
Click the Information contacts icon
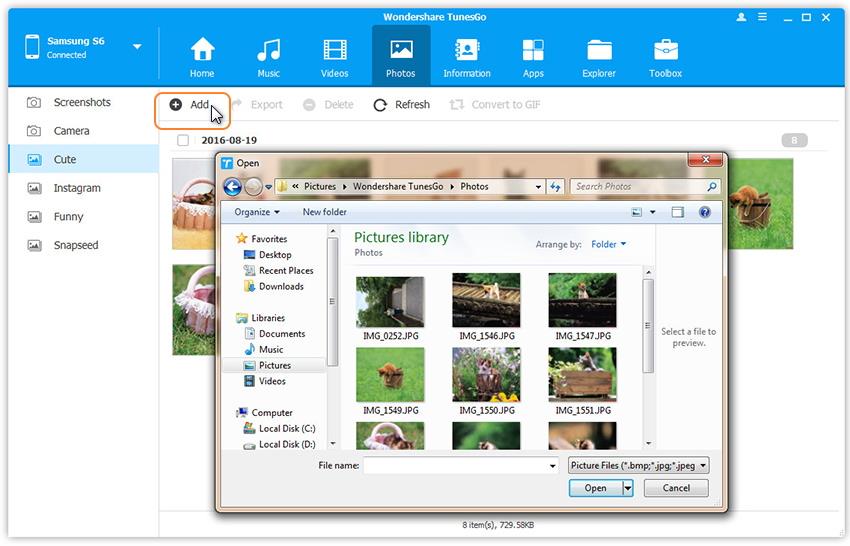tap(467, 51)
